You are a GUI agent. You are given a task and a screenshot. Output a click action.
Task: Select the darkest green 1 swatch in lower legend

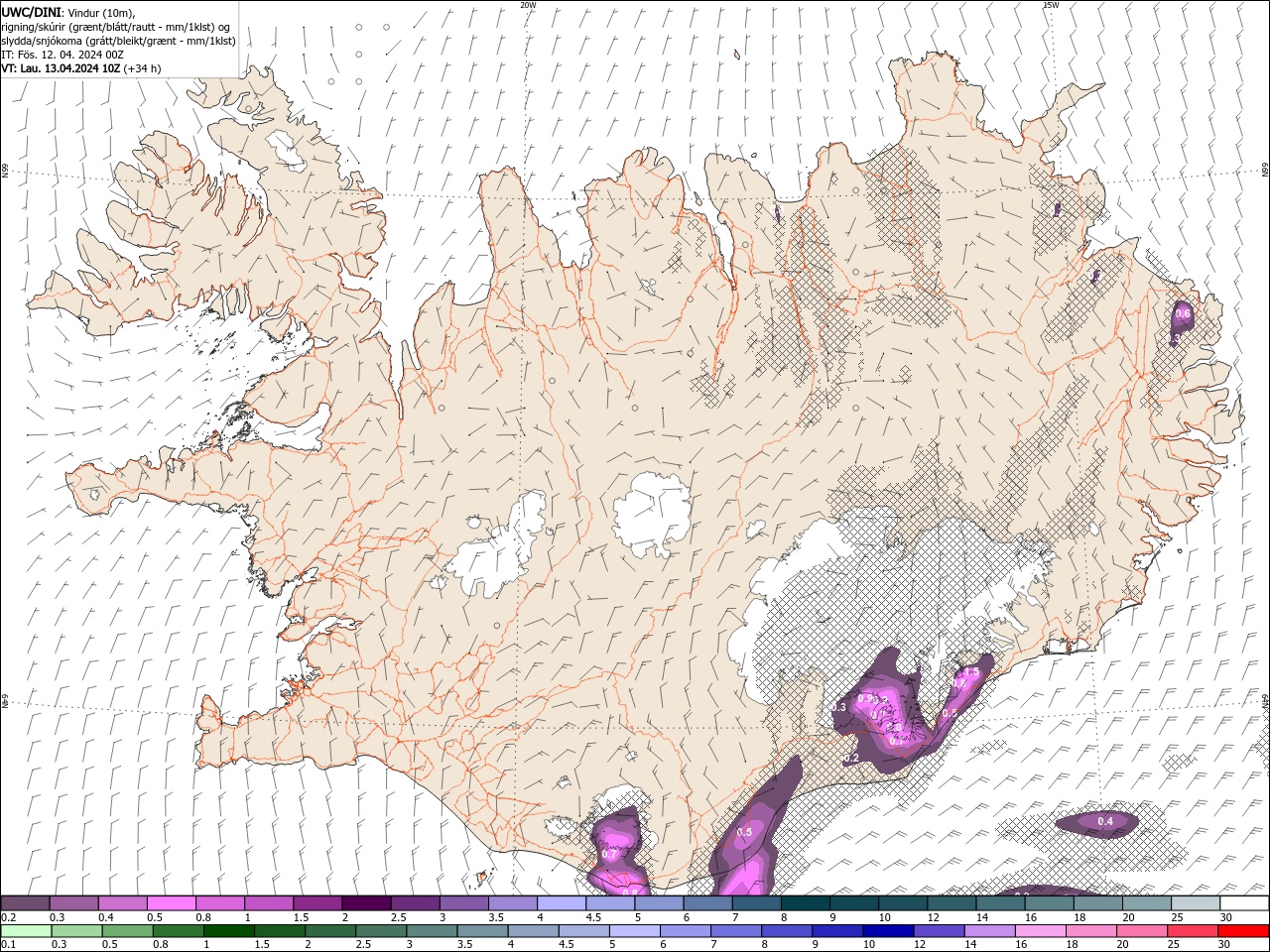pyautogui.click(x=228, y=931)
